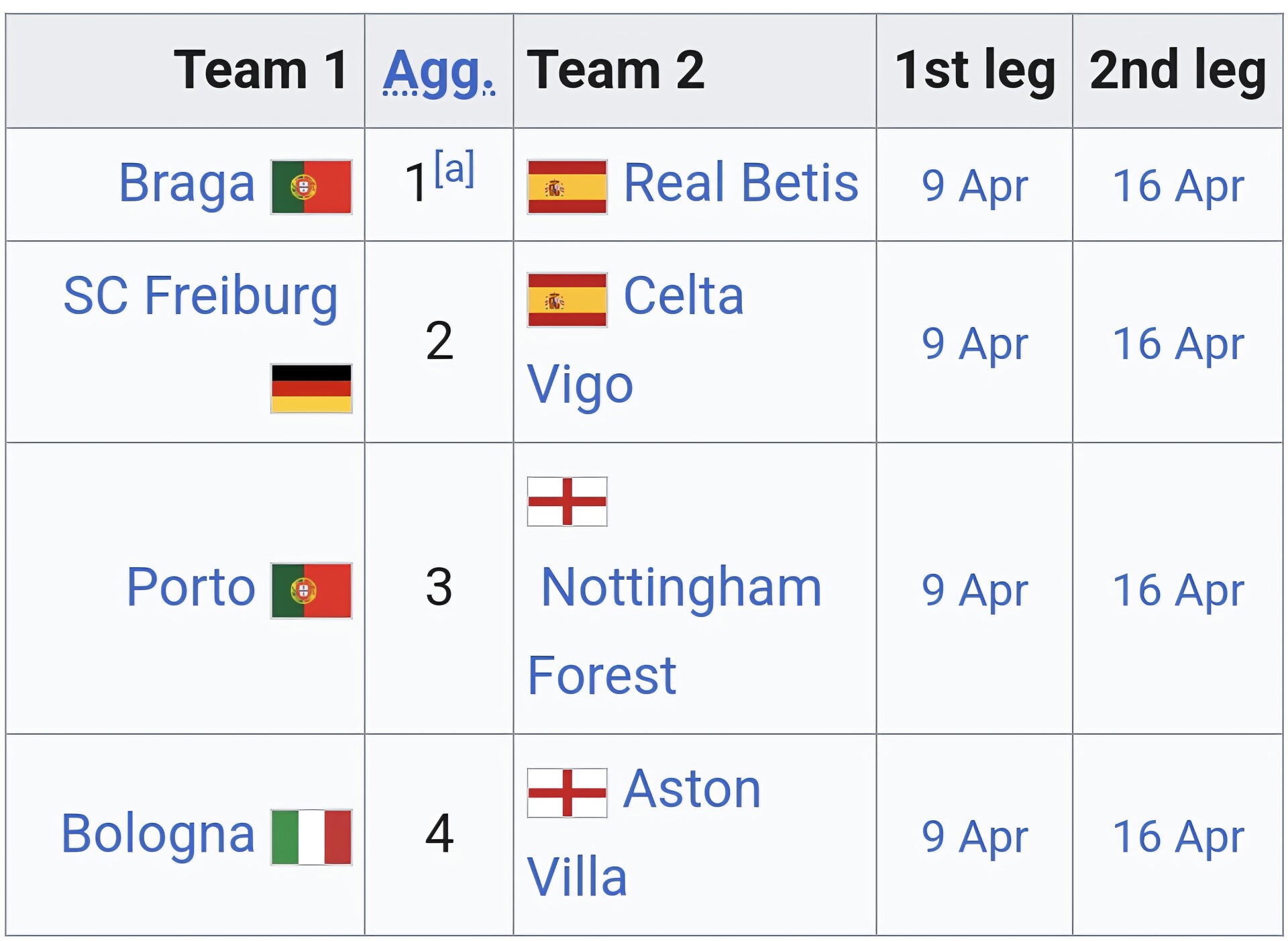Click the Portugal flag beside Porto
This screenshot has width=1288, height=941.
311,590
